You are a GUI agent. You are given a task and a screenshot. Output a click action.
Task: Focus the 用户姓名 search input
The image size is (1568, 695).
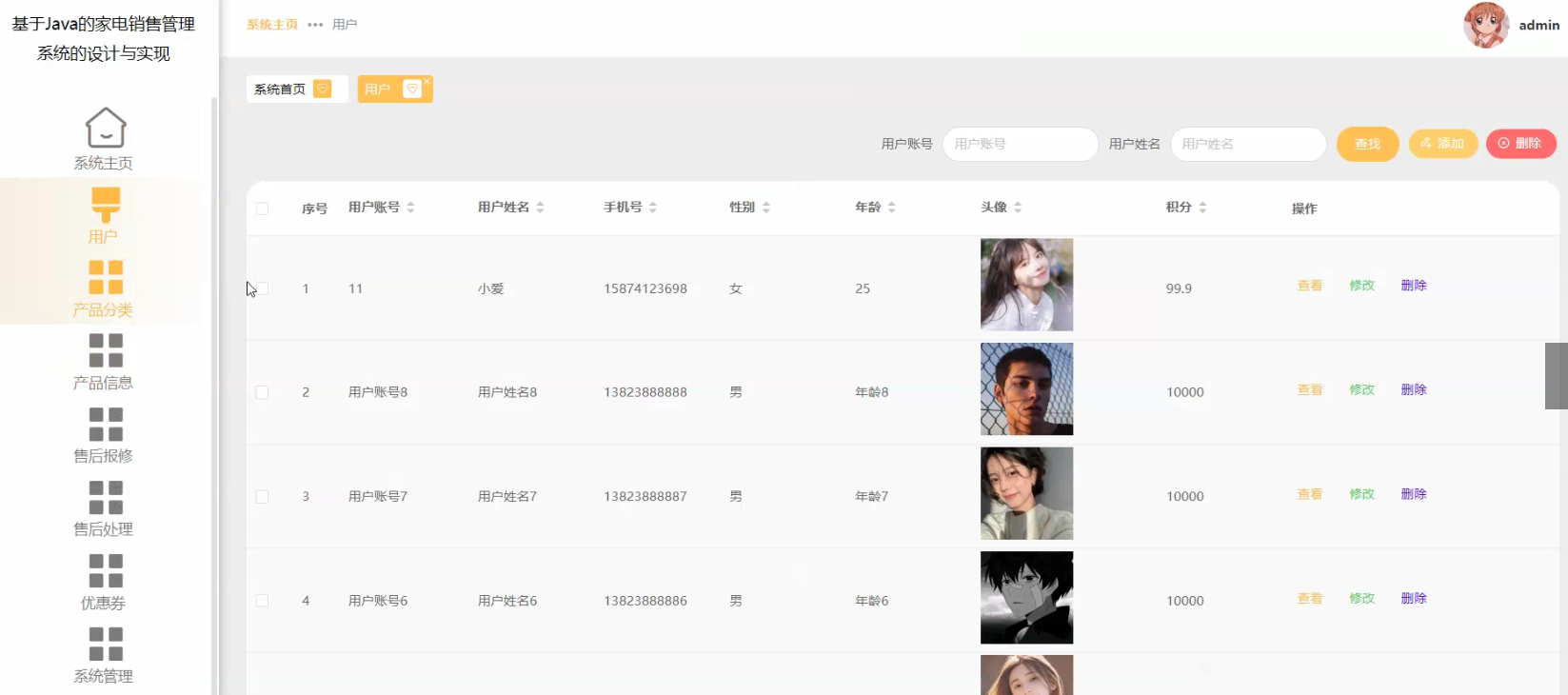tap(1248, 144)
